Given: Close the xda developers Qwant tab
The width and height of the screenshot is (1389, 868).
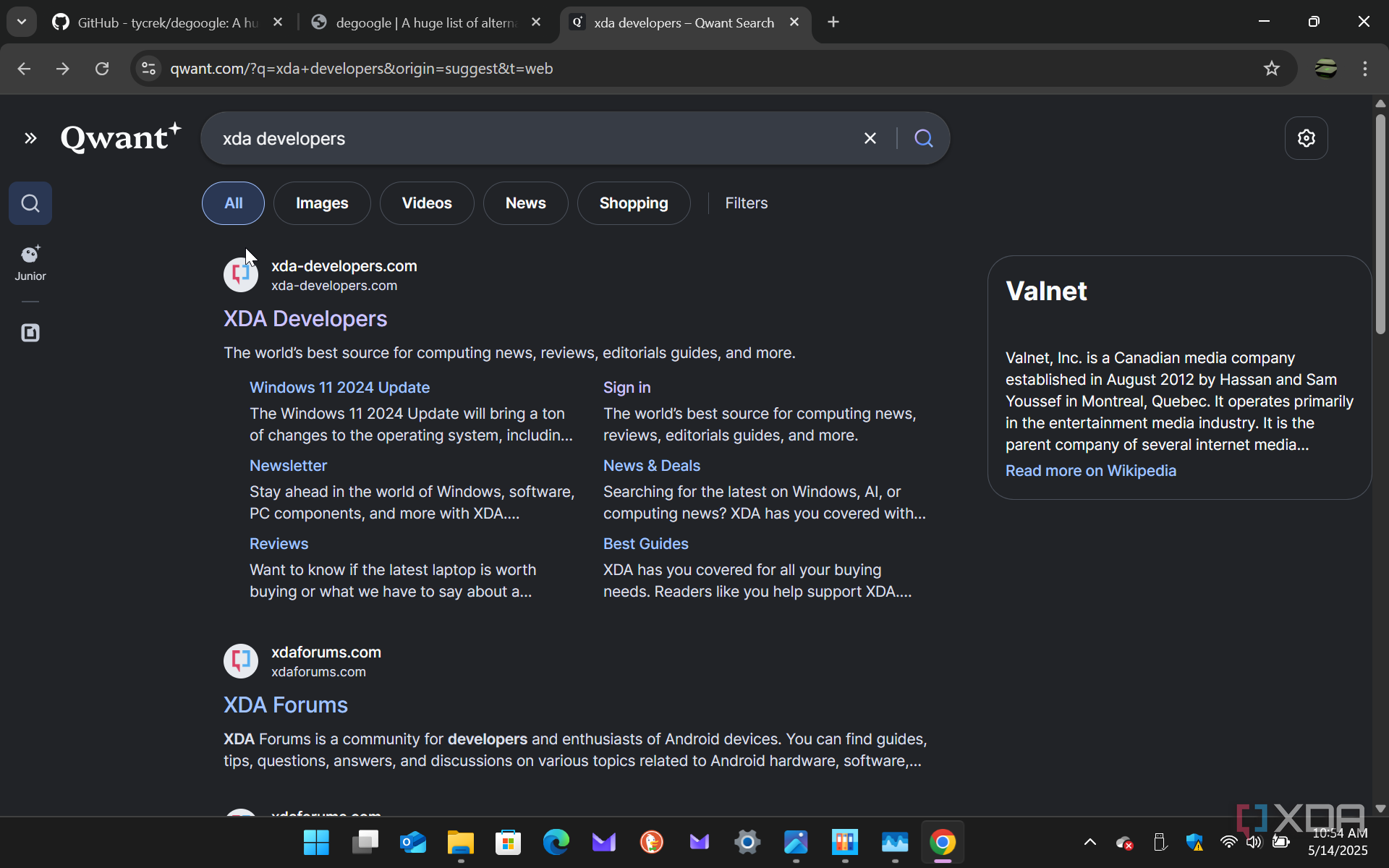Looking at the screenshot, I should 794,22.
